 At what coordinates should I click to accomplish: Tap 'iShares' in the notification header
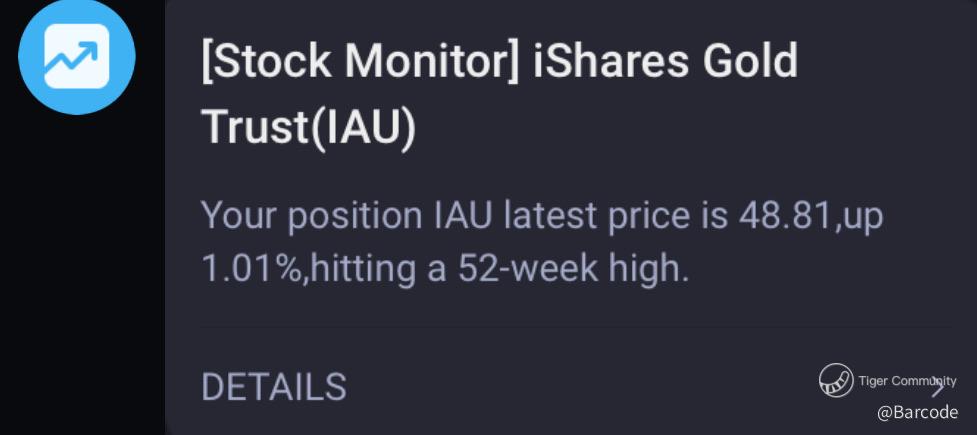pos(594,63)
